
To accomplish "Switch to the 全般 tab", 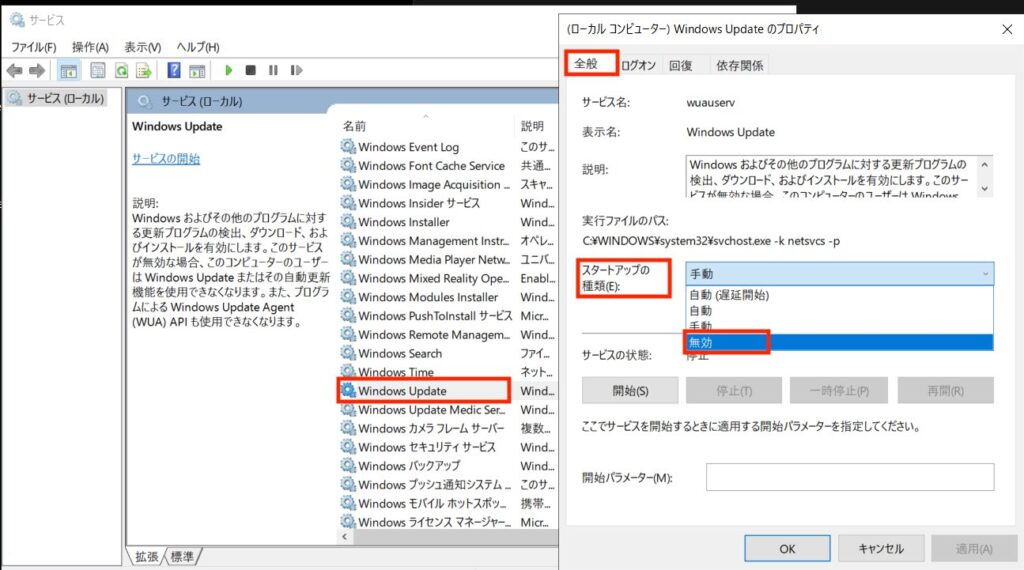I will [x=586, y=63].
